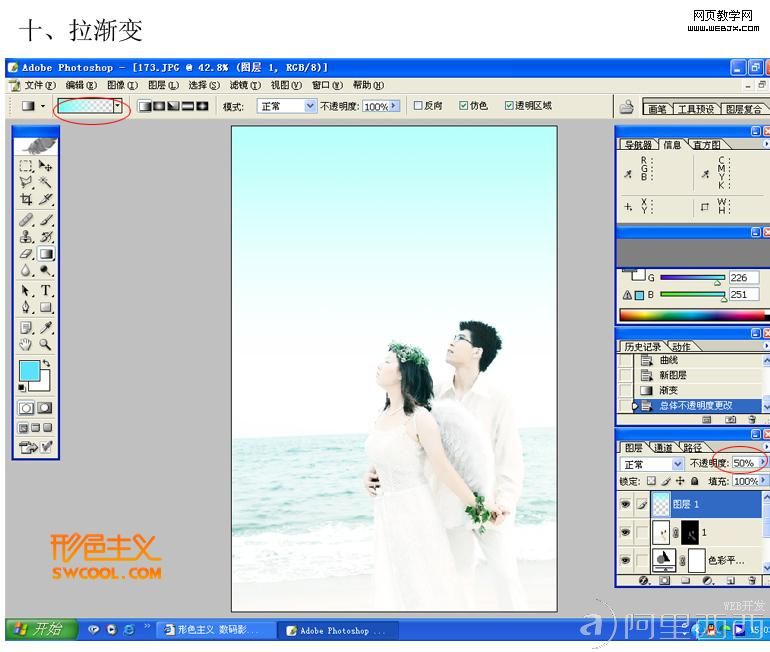Choose linear gradient style button

pos(145,106)
